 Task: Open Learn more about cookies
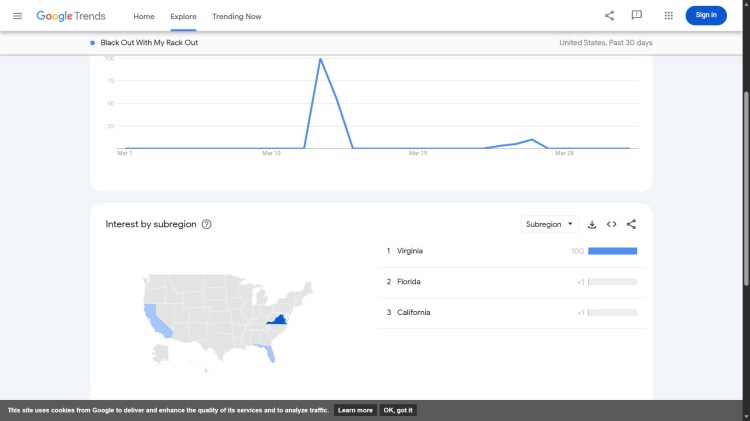[355, 410]
